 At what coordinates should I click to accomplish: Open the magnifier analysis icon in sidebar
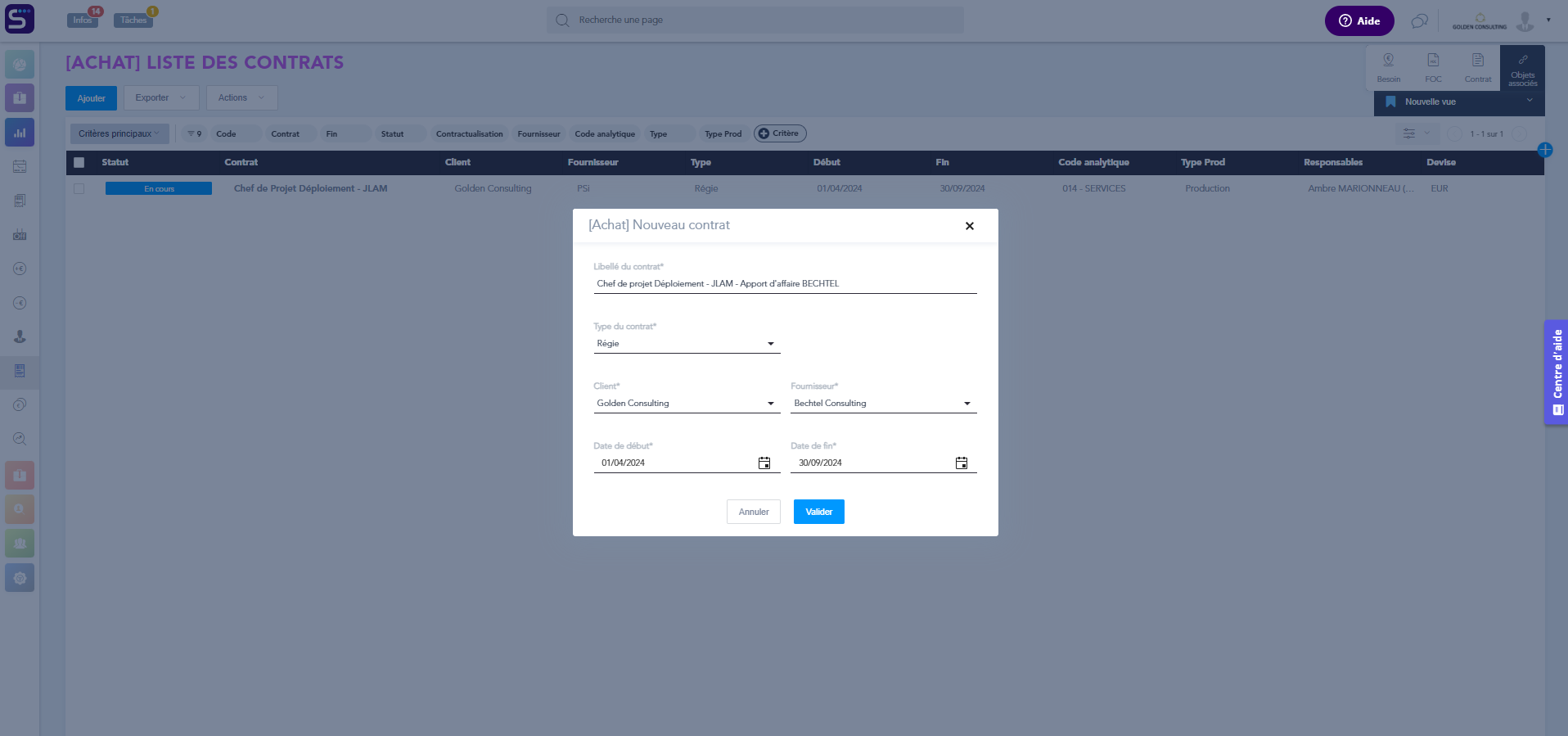[20, 439]
